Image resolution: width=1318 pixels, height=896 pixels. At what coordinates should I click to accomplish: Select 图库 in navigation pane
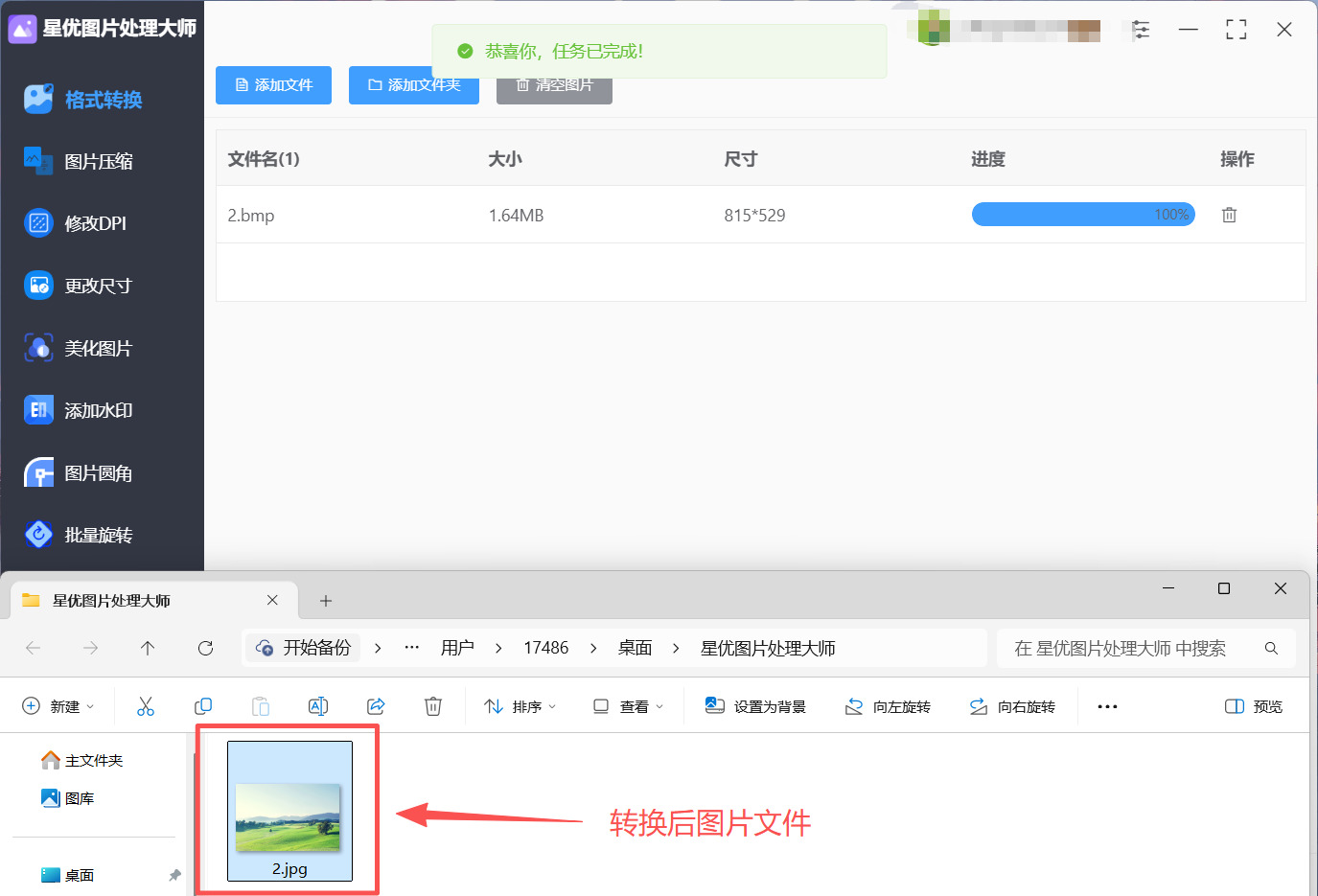[x=68, y=798]
